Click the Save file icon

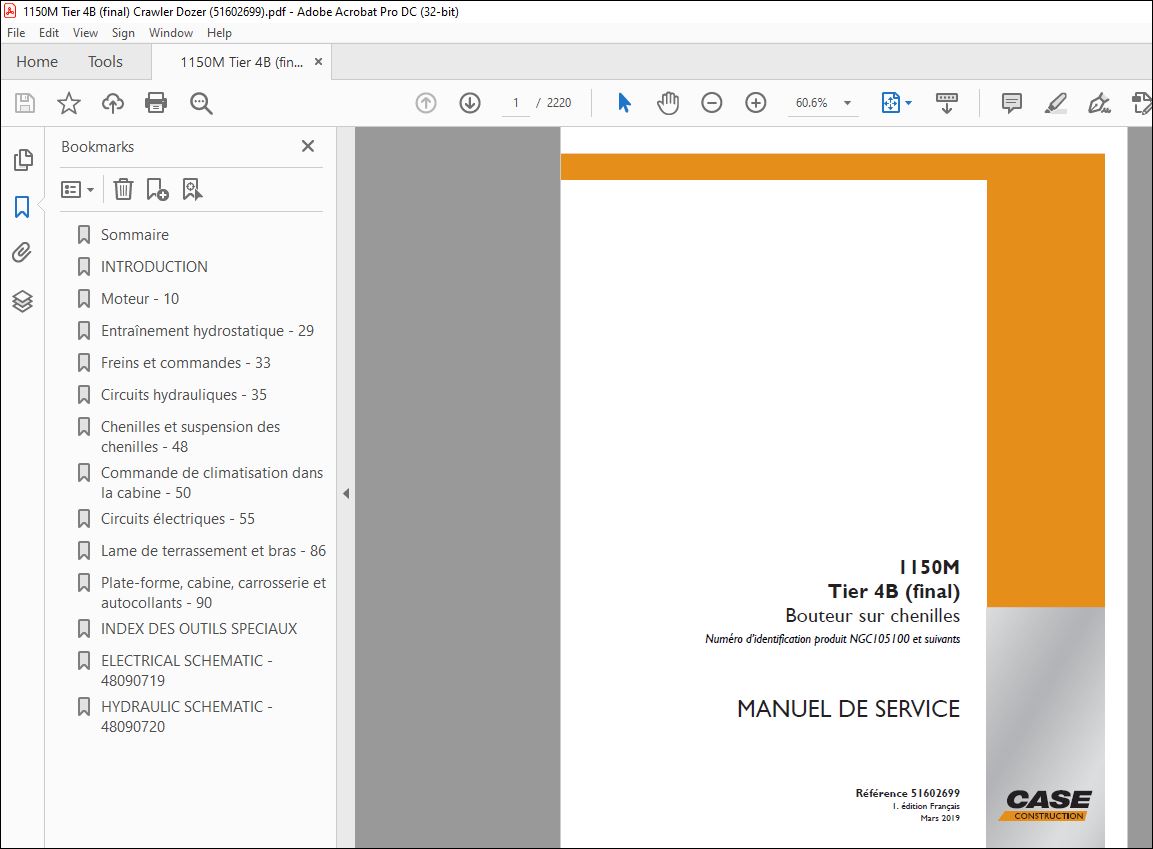click(x=25, y=103)
